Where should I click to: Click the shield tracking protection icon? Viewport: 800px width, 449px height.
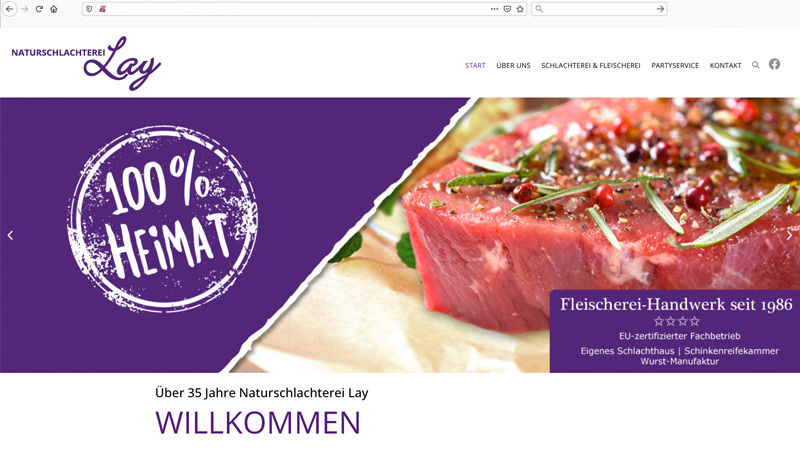click(x=89, y=9)
